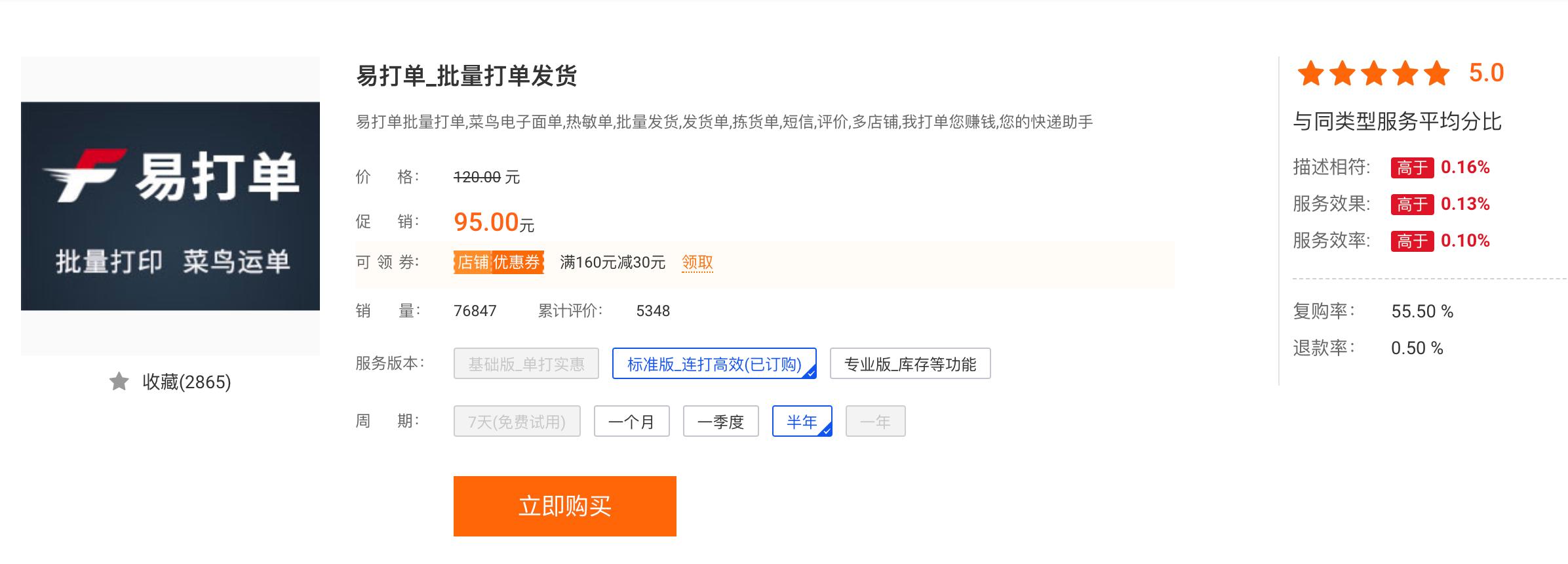Click the product title 易打单_批量打单发货
The image size is (1568, 564).
[468, 74]
